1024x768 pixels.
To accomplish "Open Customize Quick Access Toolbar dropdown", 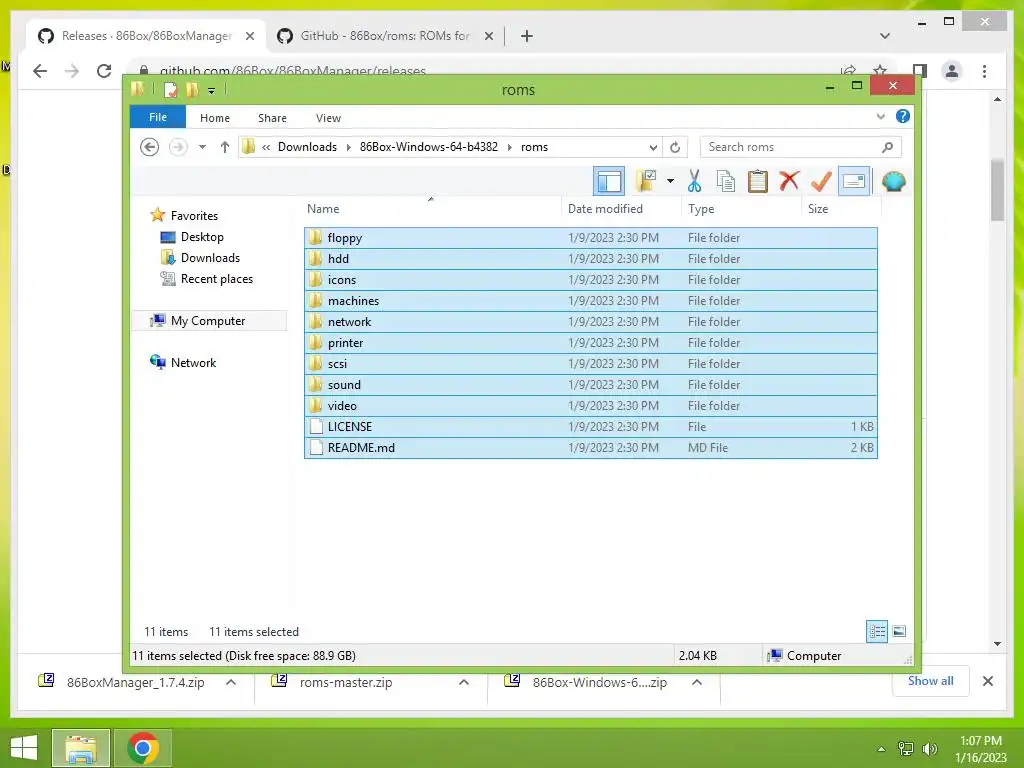I will 212,91.
